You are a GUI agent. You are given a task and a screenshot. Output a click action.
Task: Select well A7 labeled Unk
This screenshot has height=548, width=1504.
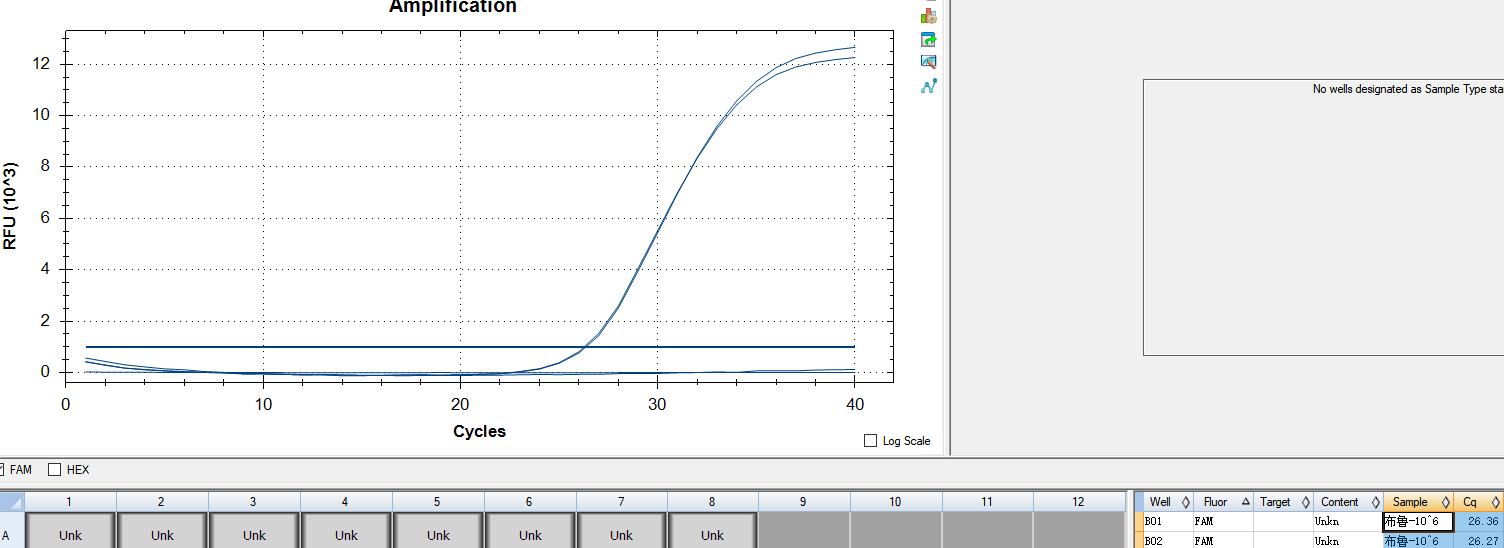tap(622, 530)
